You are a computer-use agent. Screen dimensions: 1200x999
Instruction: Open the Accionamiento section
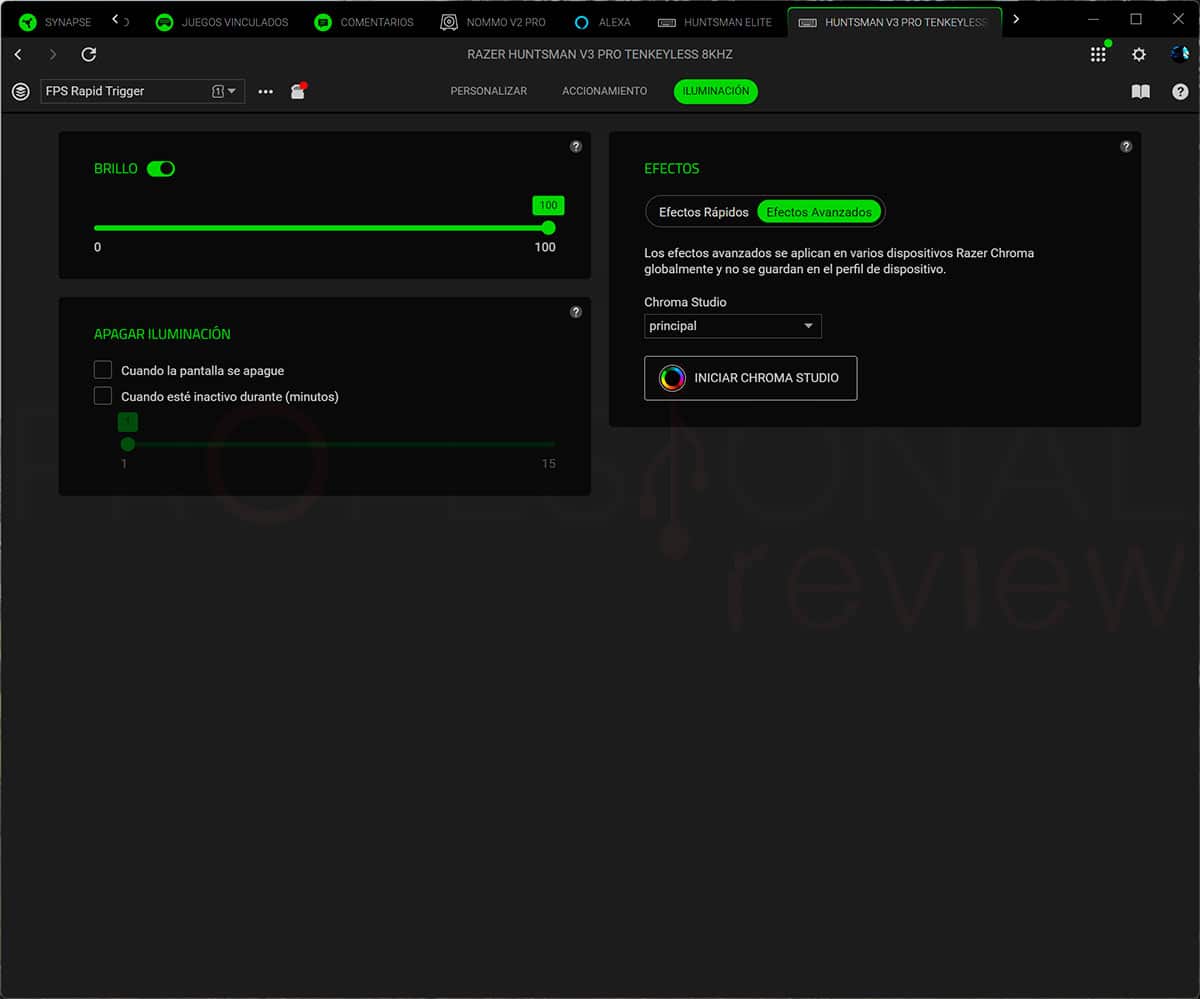605,91
